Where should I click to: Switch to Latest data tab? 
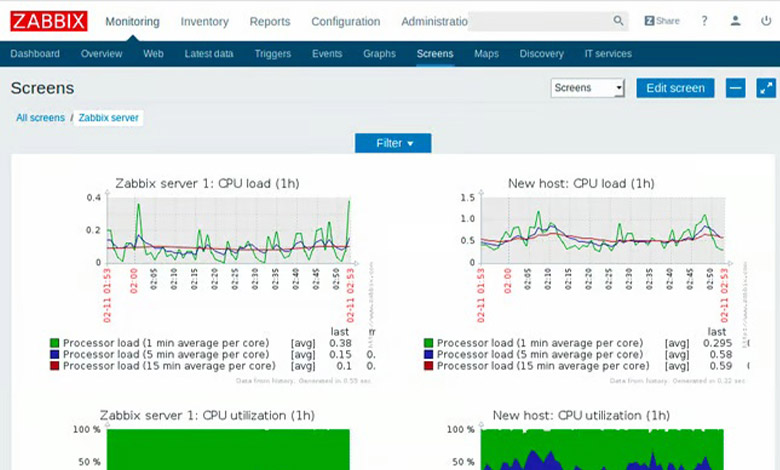point(209,54)
